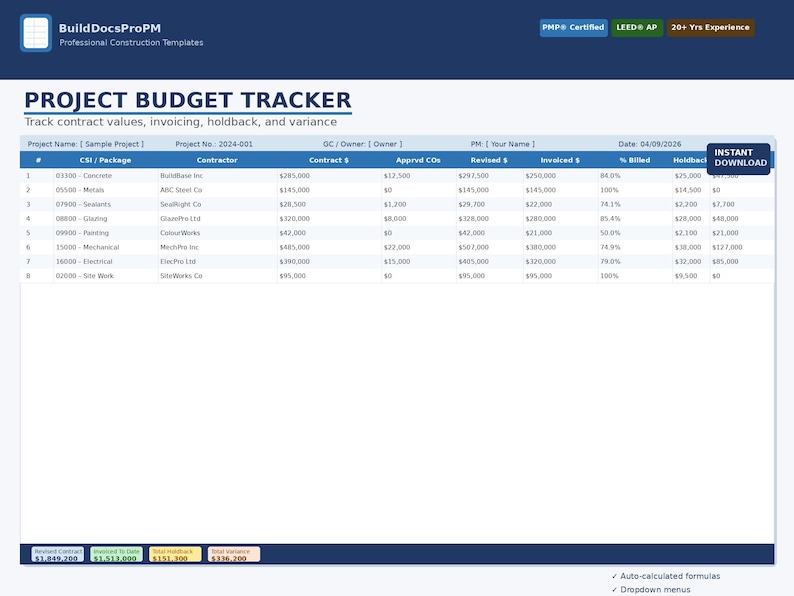Click the CSI / Package column header
Image resolution: width=794 pixels, height=596 pixels.
click(x=105, y=160)
